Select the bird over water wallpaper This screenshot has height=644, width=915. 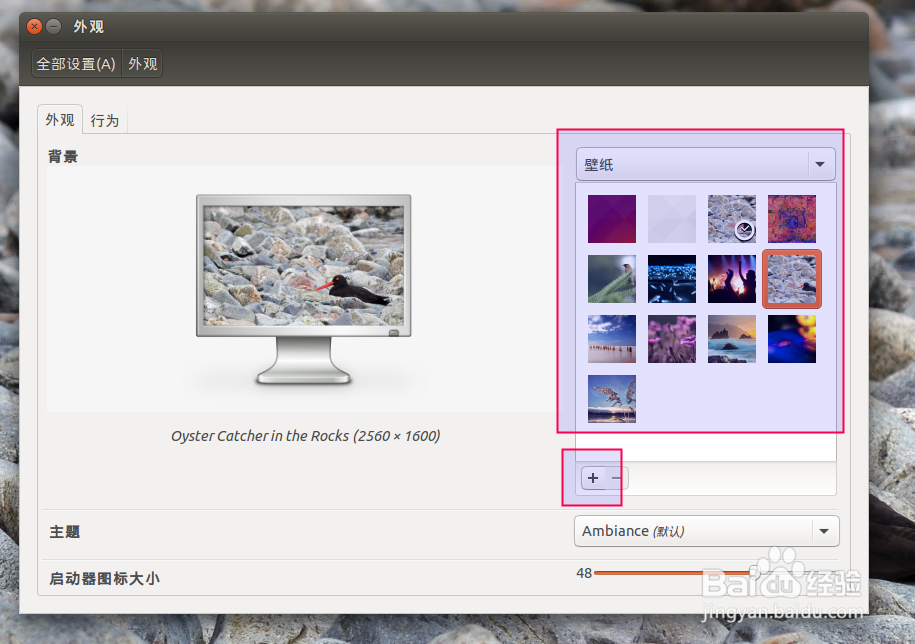(x=611, y=398)
